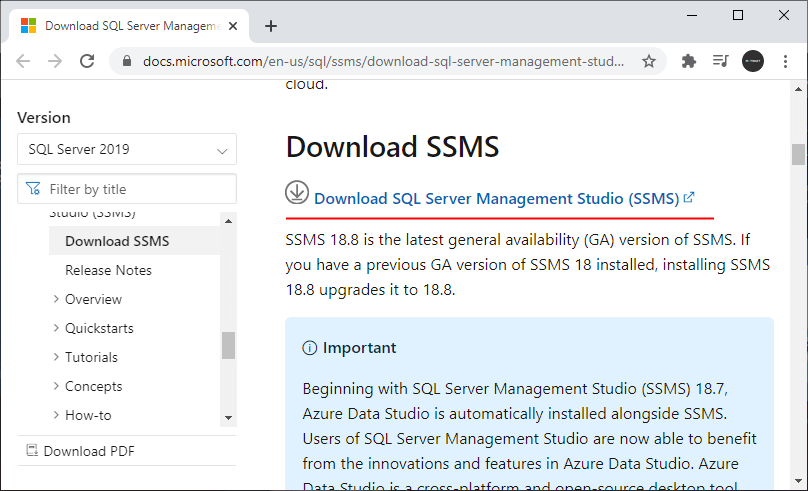The width and height of the screenshot is (808, 491).
Task: Select Release Notes in the sidebar
Action: pyautogui.click(x=108, y=270)
